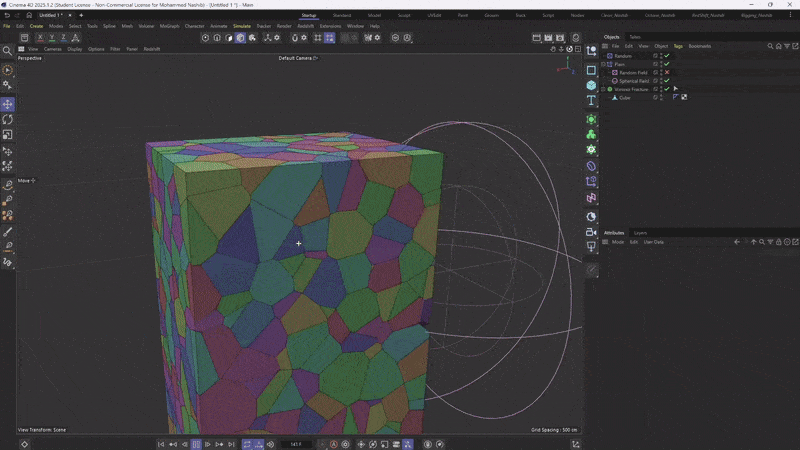Select the Scale tool in left toolbar
This screenshot has height=450, width=800.
[x=8, y=135]
